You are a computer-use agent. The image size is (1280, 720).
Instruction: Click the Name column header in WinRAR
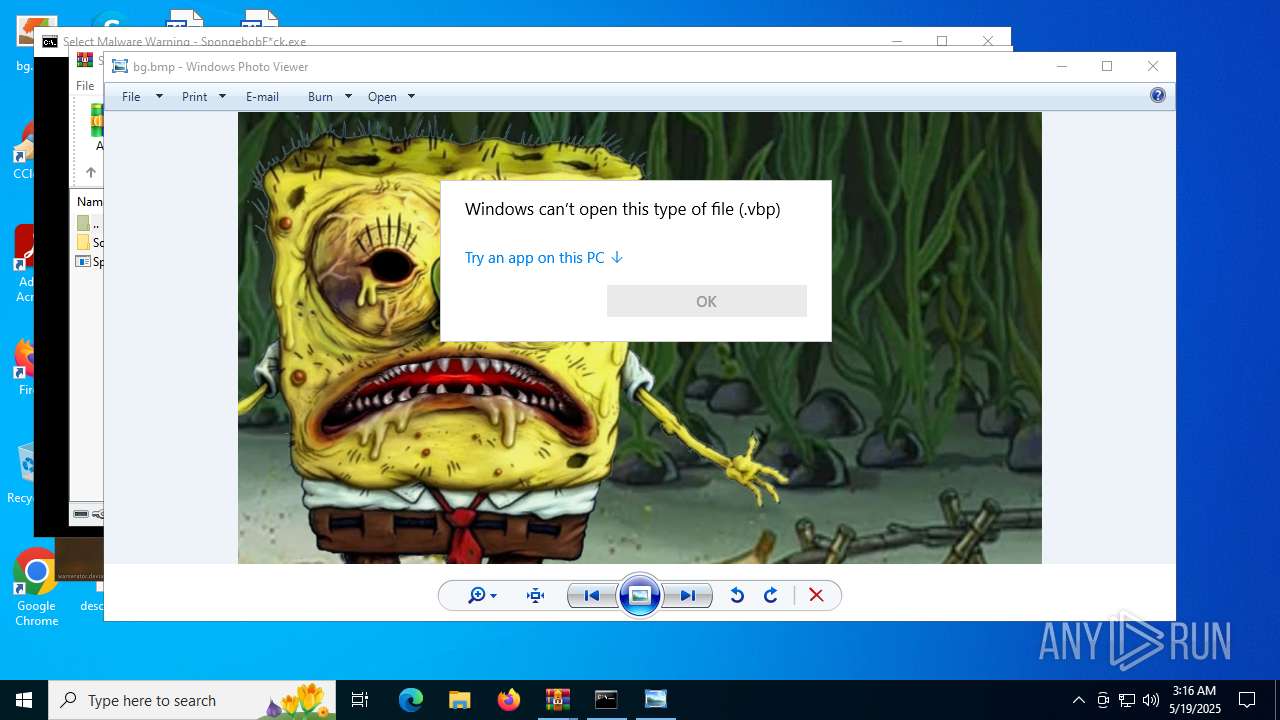tap(90, 202)
